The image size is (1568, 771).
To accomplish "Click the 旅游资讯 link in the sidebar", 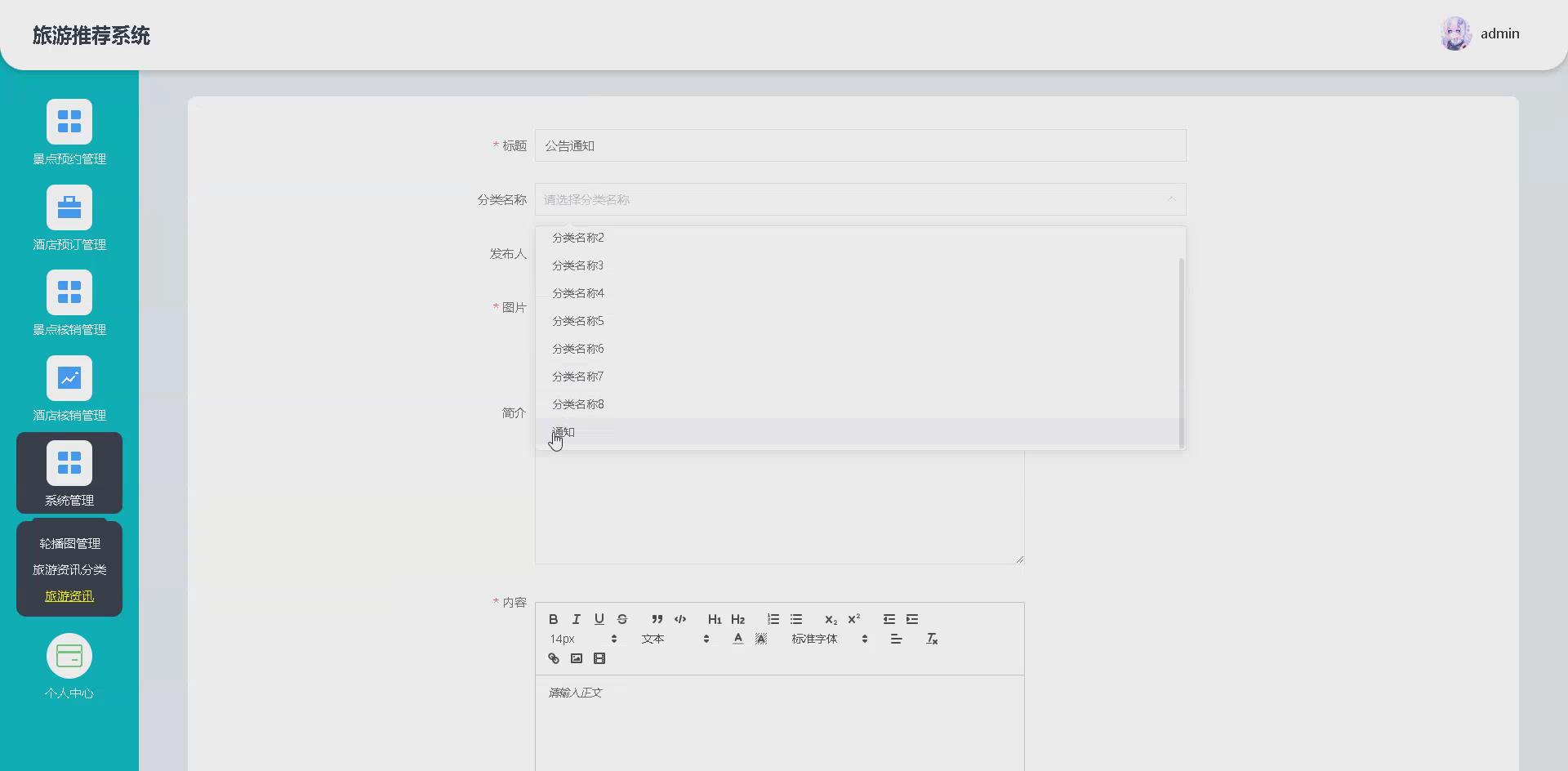I will pyautogui.click(x=69, y=596).
